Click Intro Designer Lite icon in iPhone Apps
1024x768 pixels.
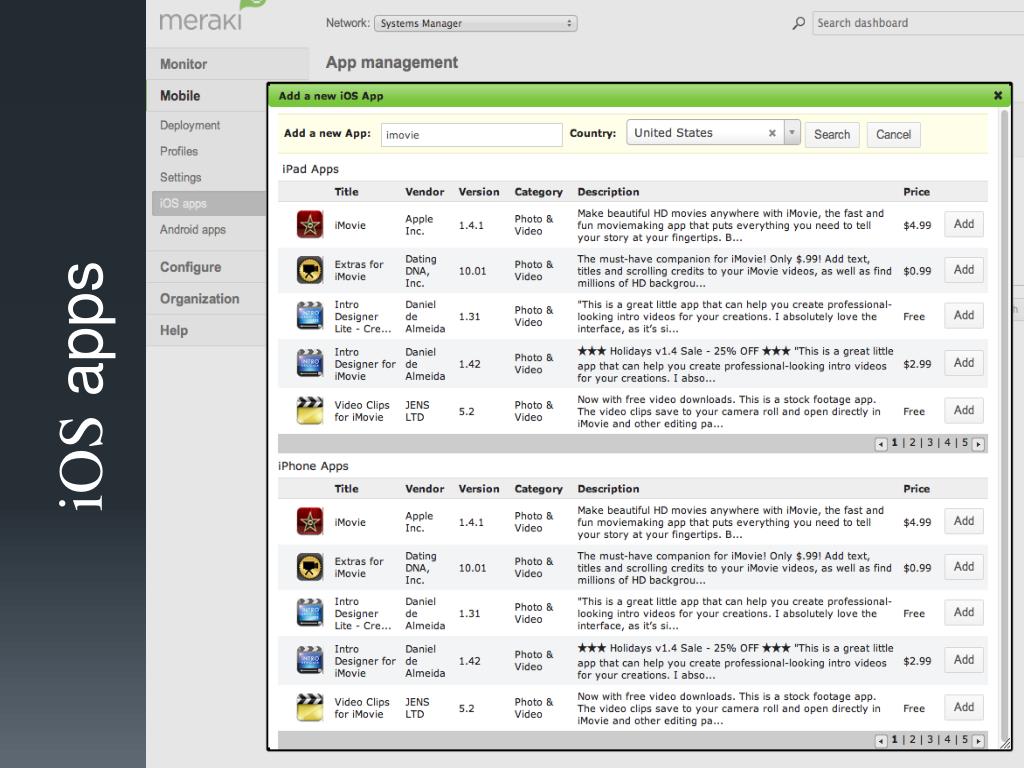[310, 613]
